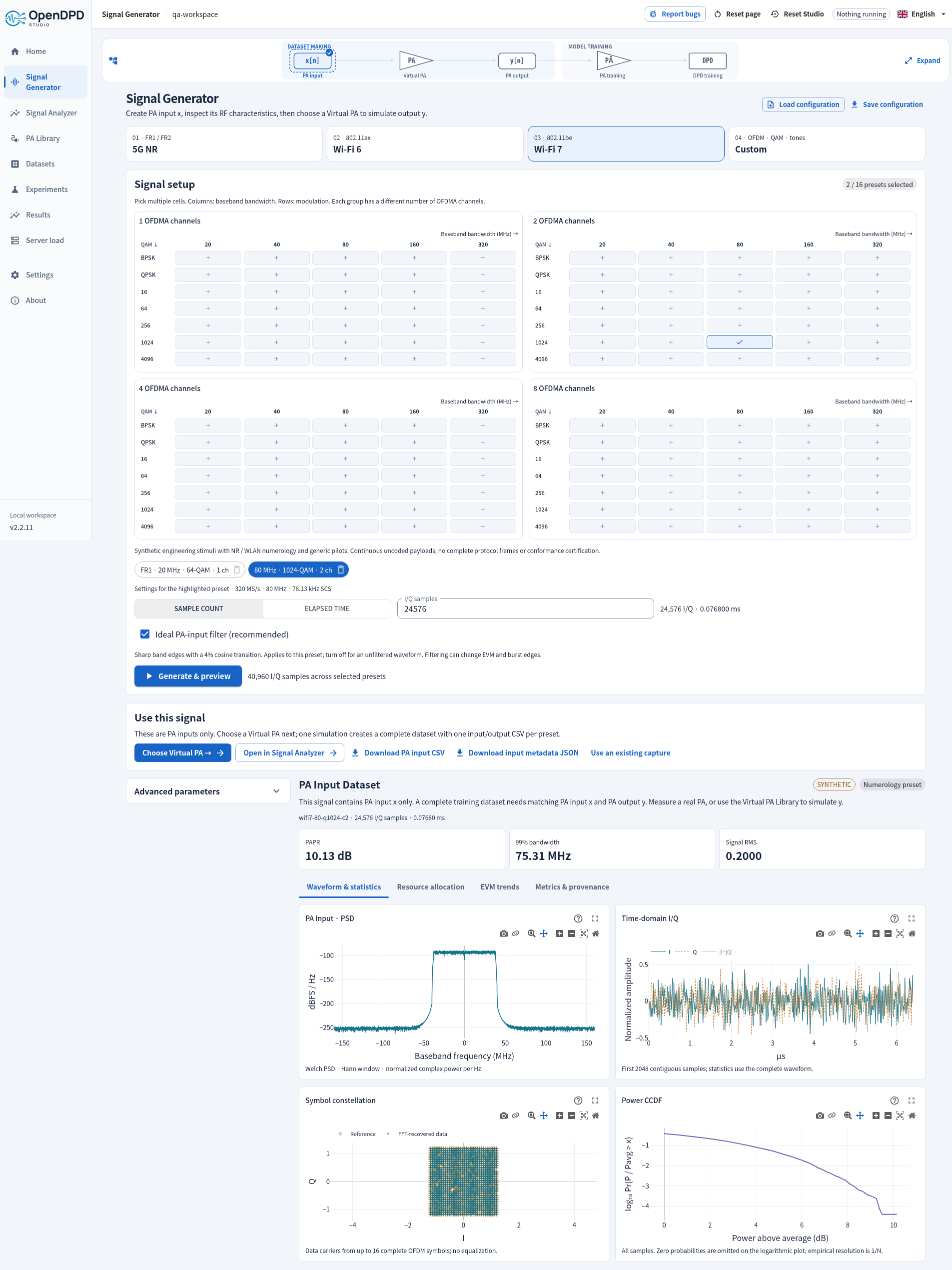Open PA Library in the sidebar
Viewport: 952px width, 1270px height.
coord(45,138)
